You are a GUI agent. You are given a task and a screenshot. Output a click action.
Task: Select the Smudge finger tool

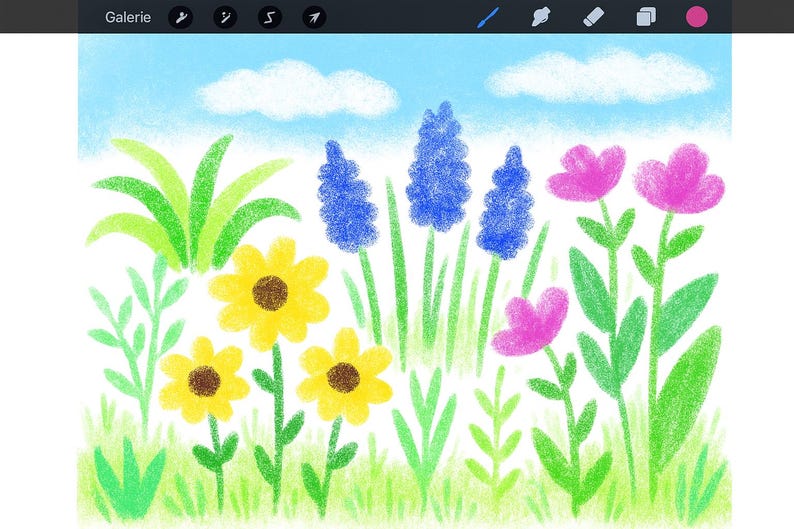[x=541, y=17]
